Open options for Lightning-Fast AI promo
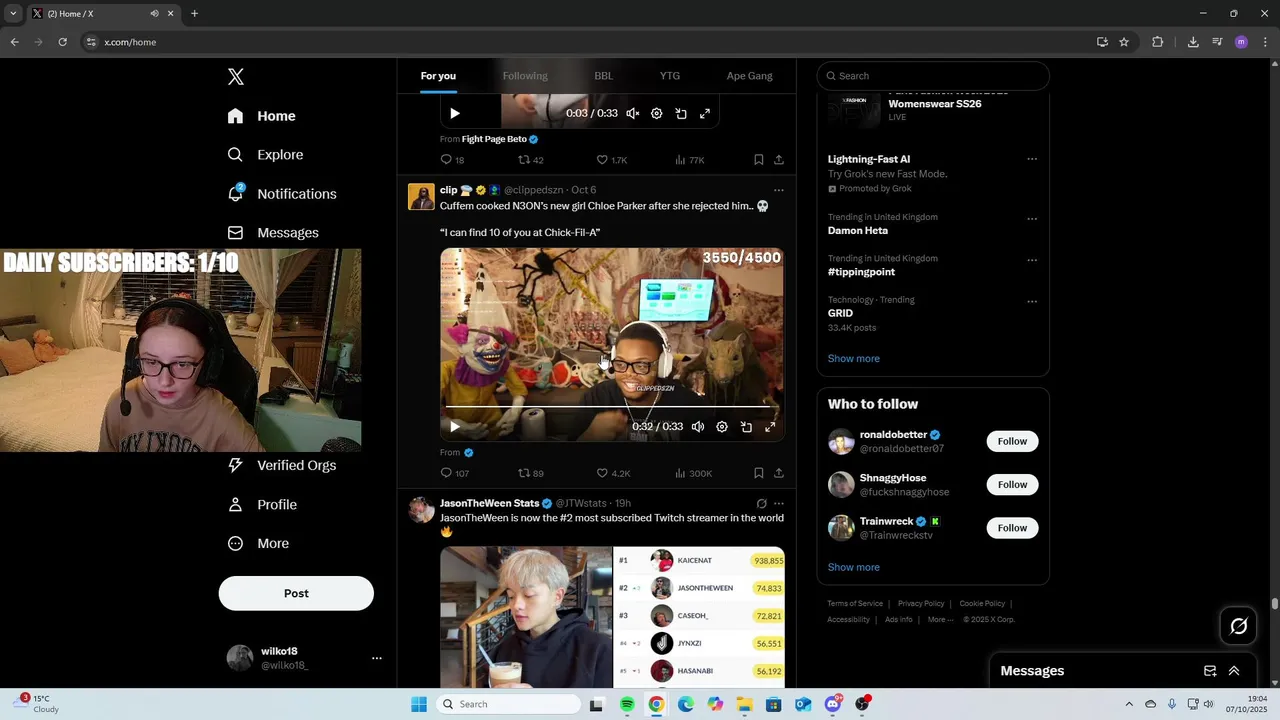 [1032, 159]
